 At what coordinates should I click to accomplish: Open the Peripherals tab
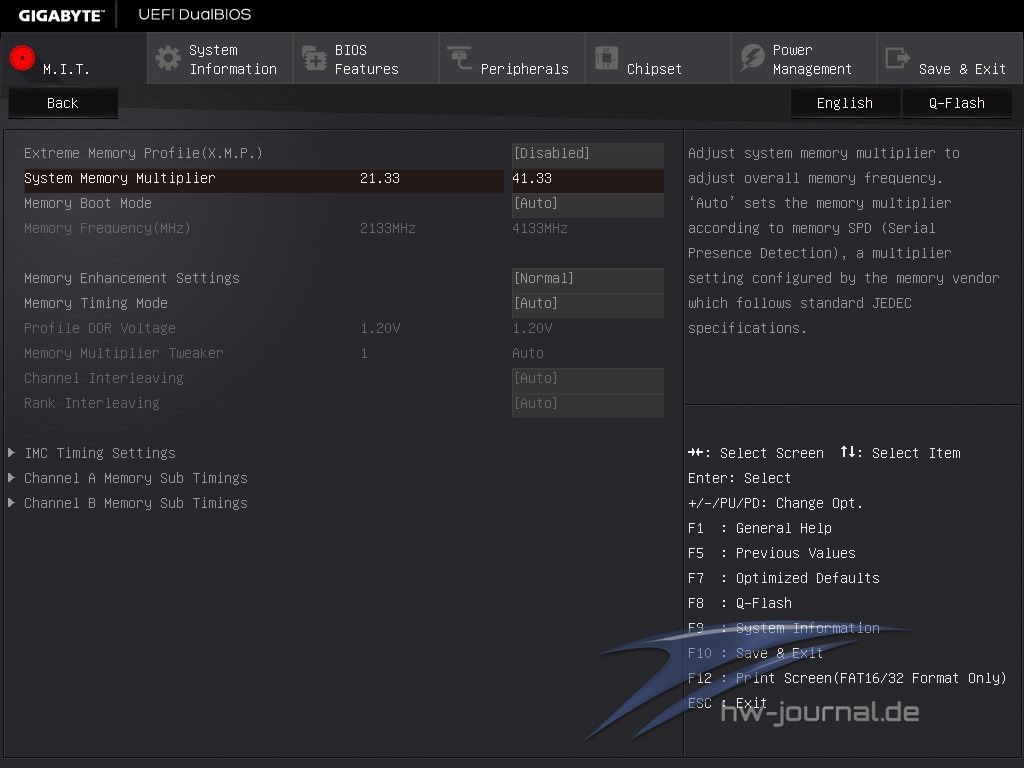[512, 58]
